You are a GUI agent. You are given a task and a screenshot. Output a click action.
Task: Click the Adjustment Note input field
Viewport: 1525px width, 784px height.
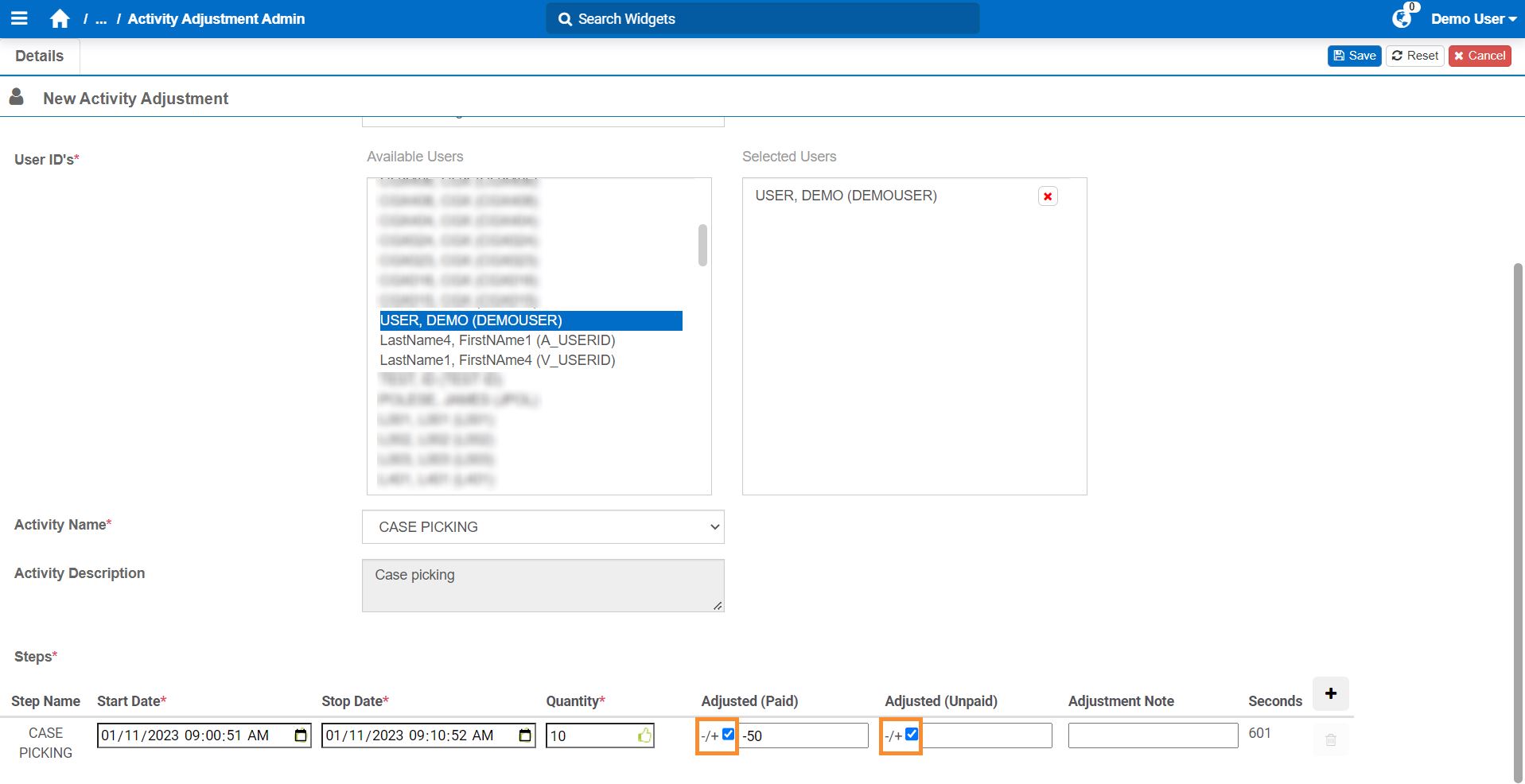pos(1153,735)
